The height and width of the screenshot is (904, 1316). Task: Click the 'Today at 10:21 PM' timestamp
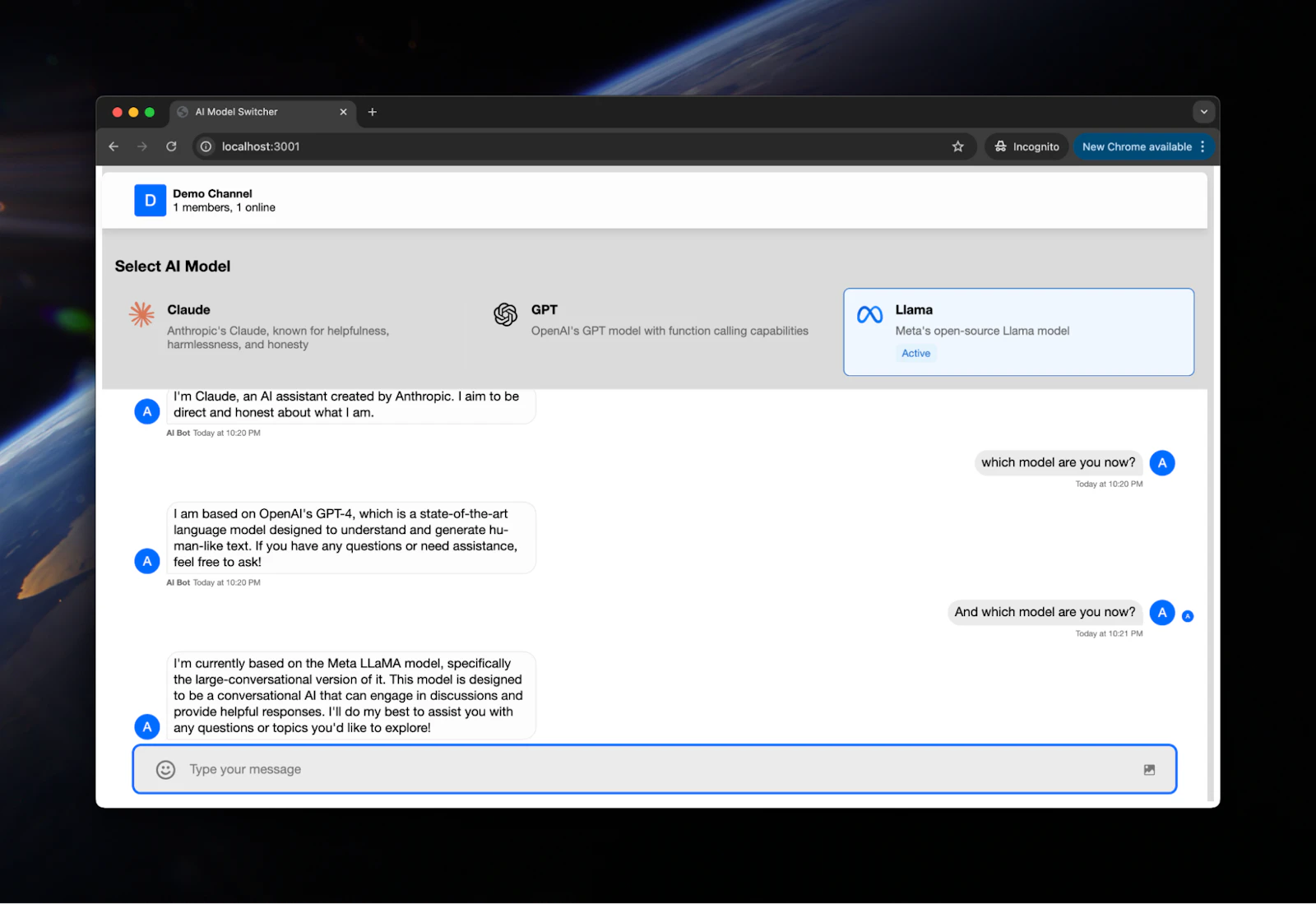click(1109, 633)
